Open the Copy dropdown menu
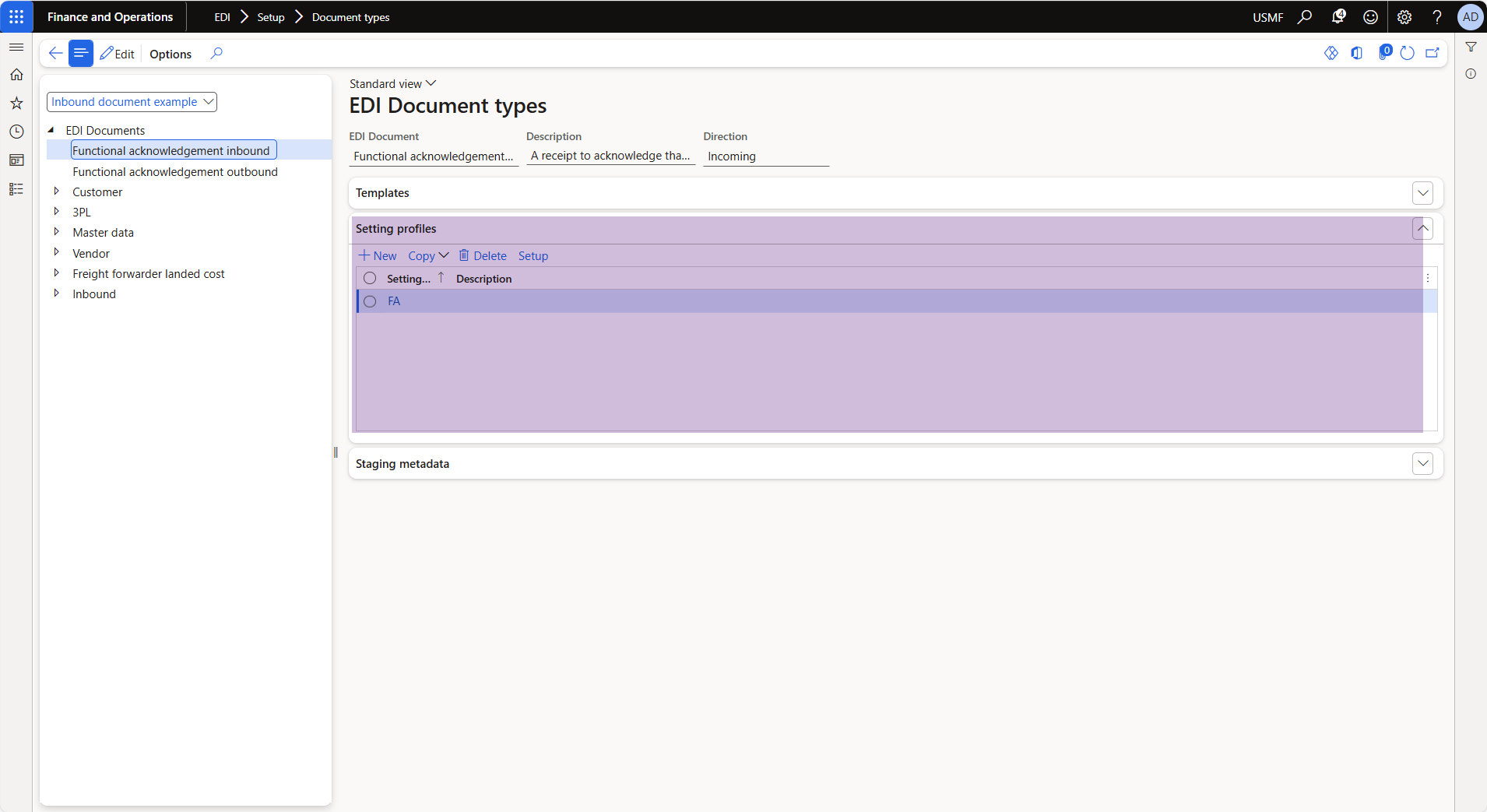1487x812 pixels. 428,256
